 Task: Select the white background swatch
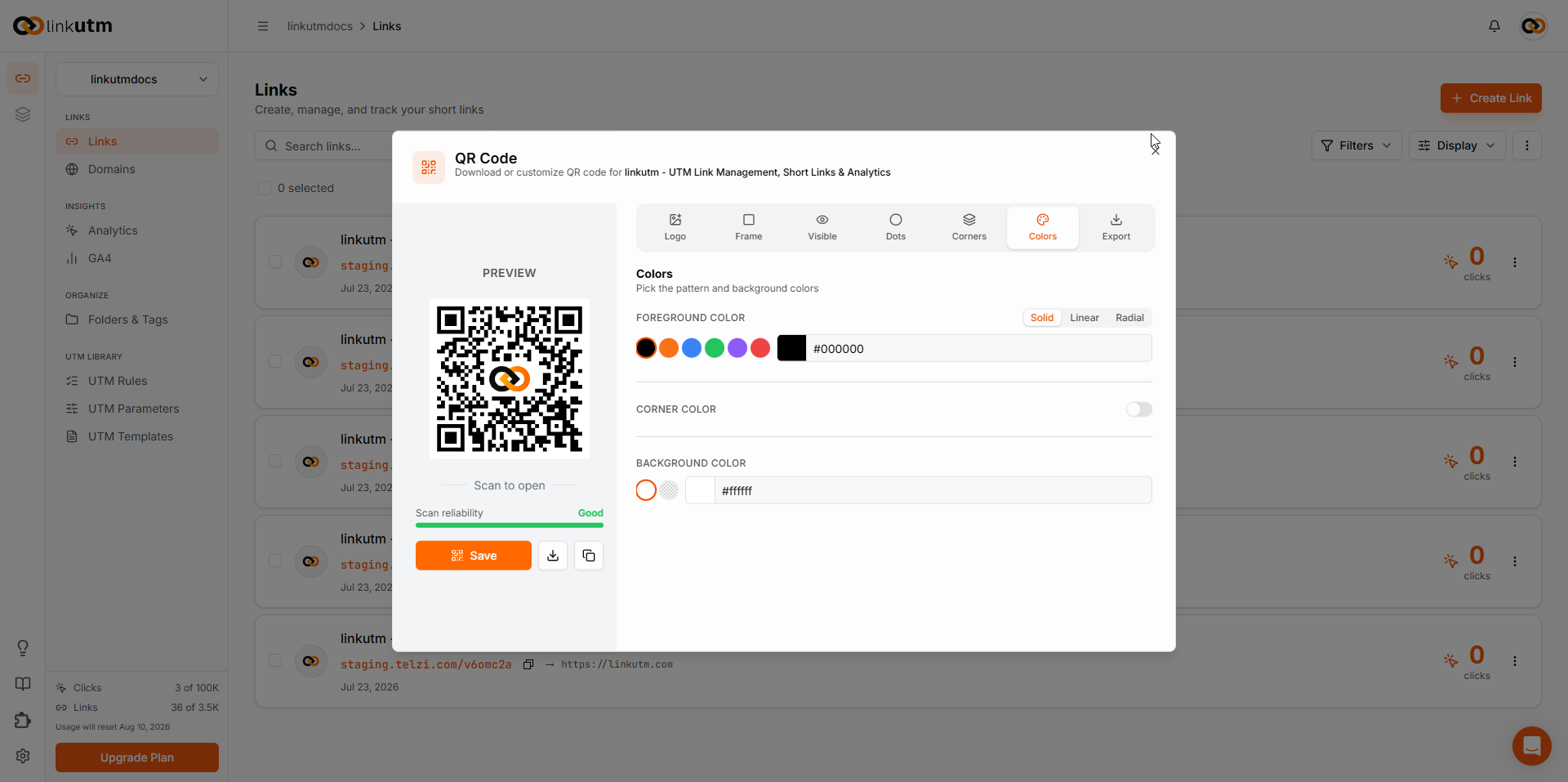pos(646,490)
